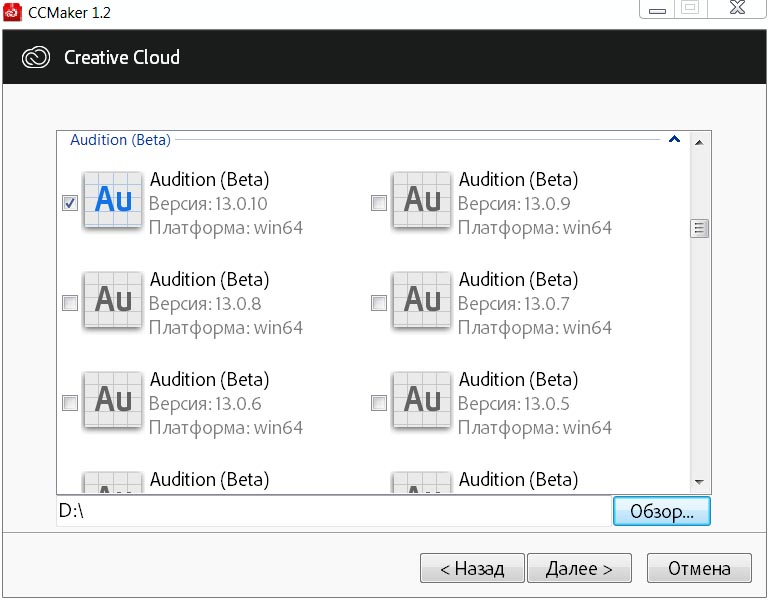This screenshot has height=600, width=769.
Task: Click the text Версия: 13.0.9
Action: tap(514, 203)
